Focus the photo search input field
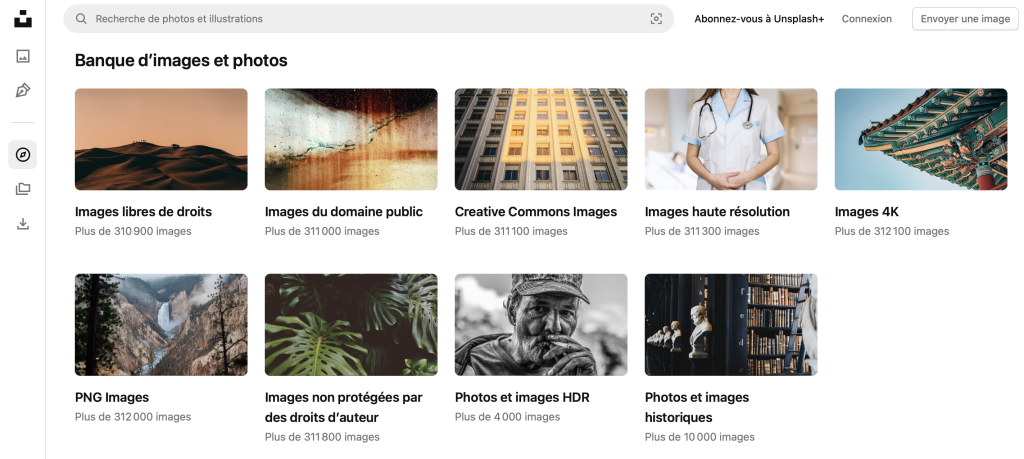Image resolution: width=1024 pixels, height=459 pixels. pyautogui.click(x=360, y=19)
